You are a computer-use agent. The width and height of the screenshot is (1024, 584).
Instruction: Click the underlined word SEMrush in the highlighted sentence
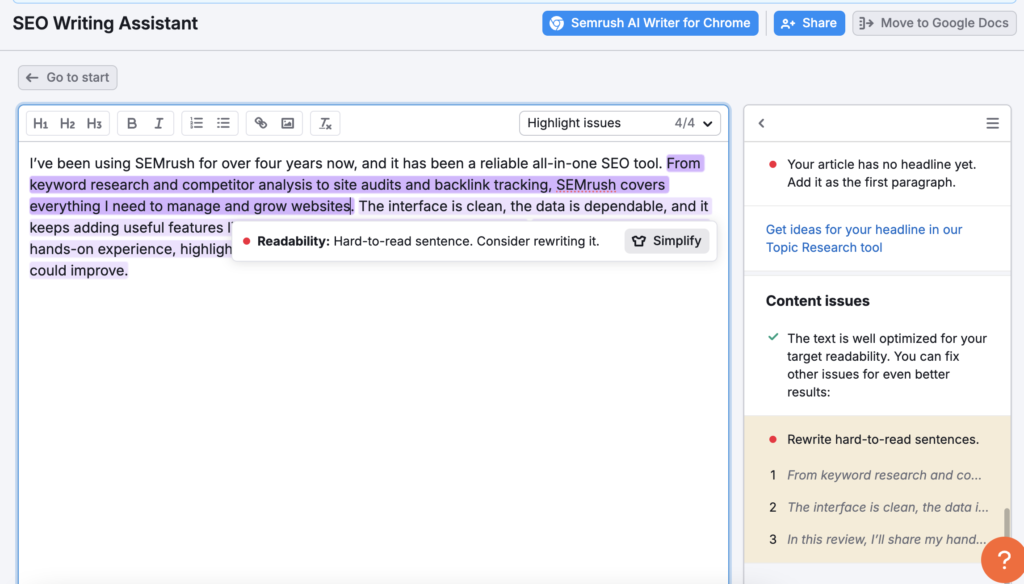(586, 185)
